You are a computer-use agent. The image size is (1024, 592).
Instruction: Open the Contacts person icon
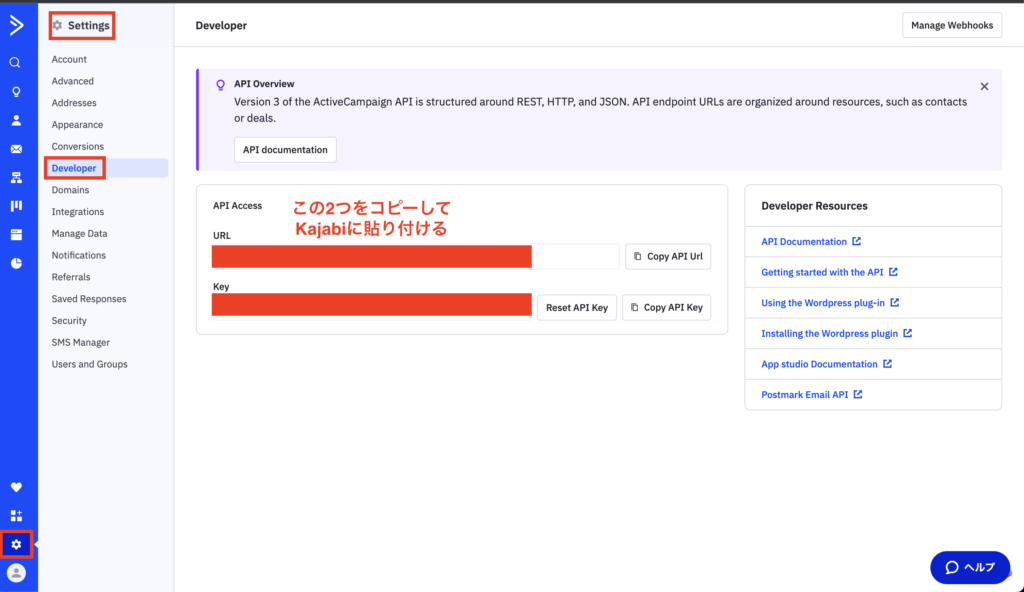[x=16, y=120]
